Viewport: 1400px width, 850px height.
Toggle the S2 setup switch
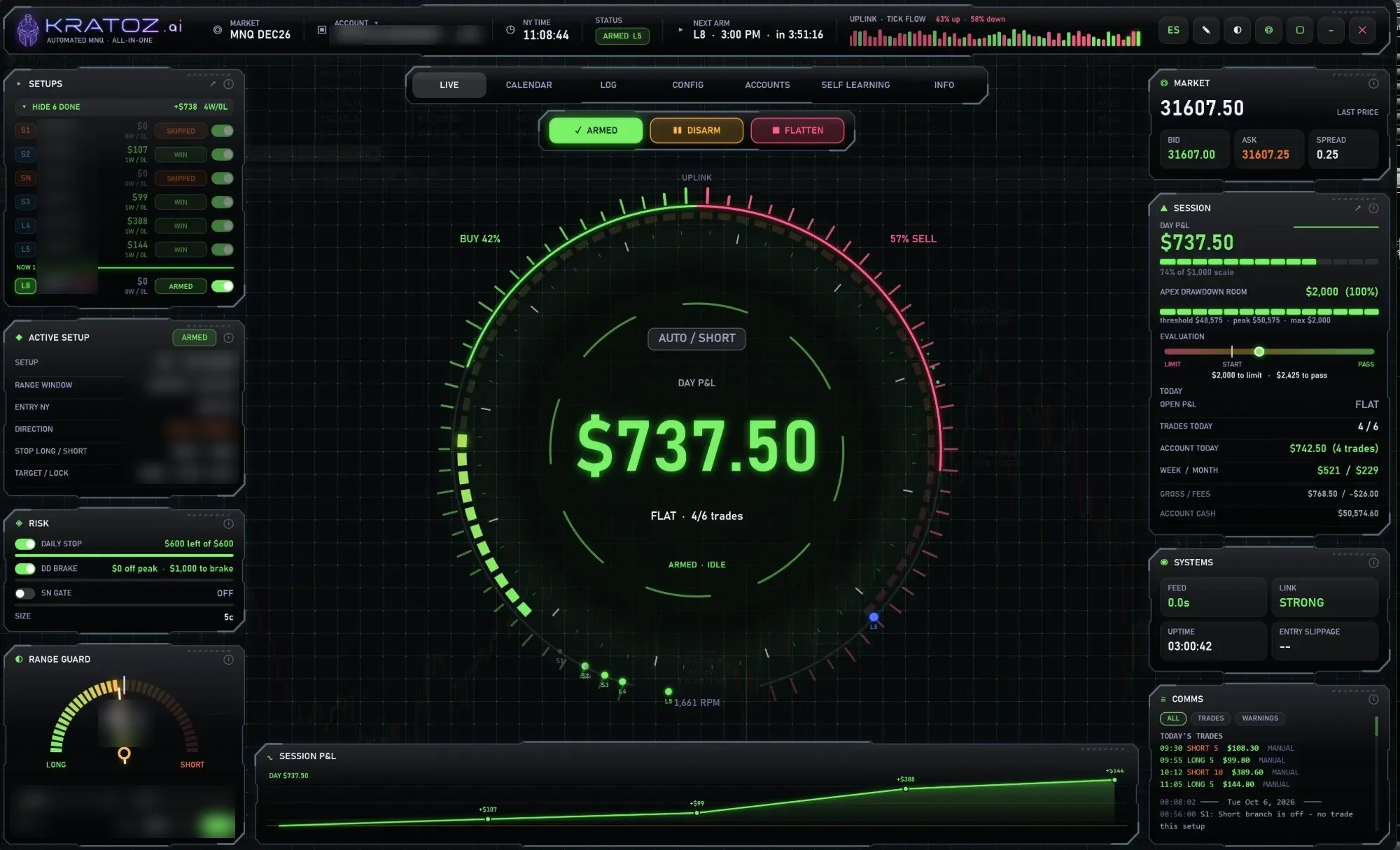click(223, 155)
